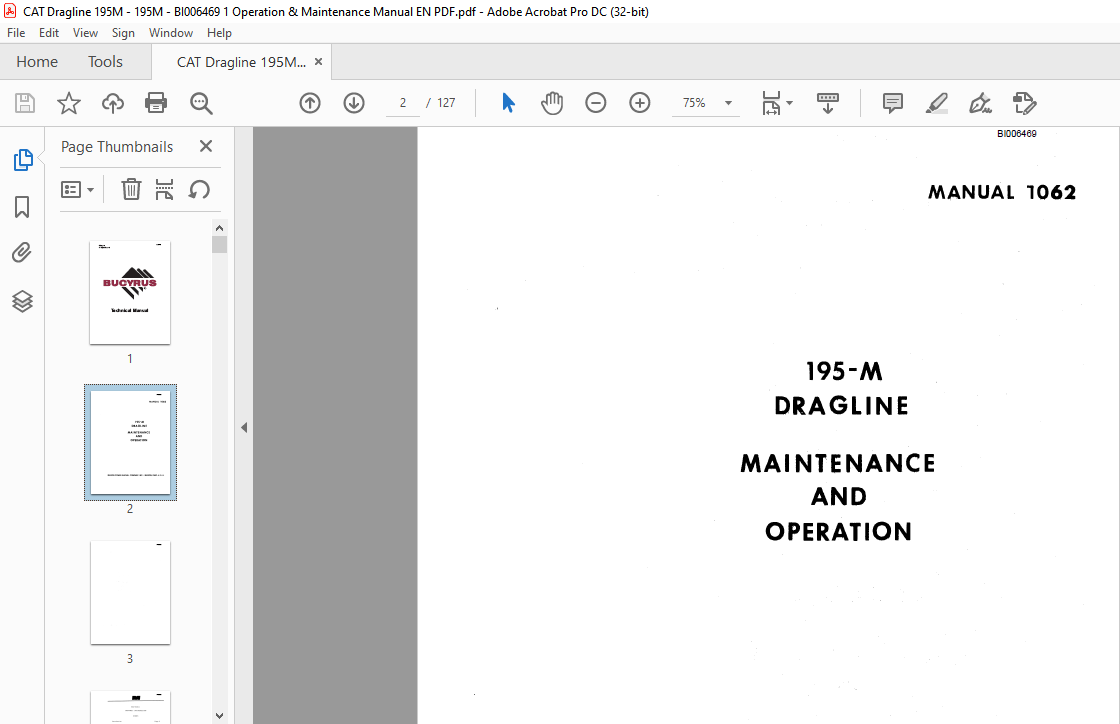Click the upload to cloud icon
The height and width of the screenshot is (724, 1120).
click(x=112, y=103)
